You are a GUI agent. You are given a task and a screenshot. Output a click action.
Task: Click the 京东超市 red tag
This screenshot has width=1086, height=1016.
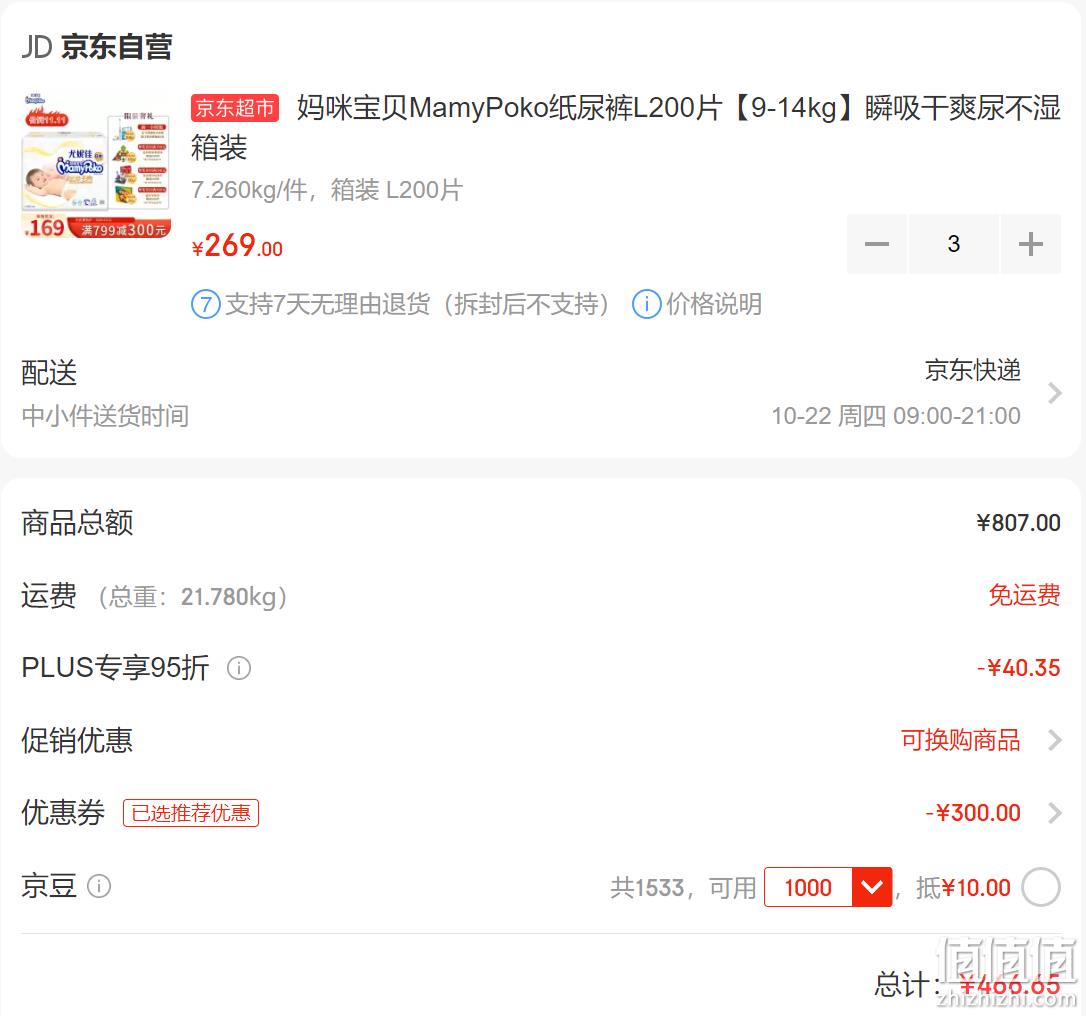point(235,108)
